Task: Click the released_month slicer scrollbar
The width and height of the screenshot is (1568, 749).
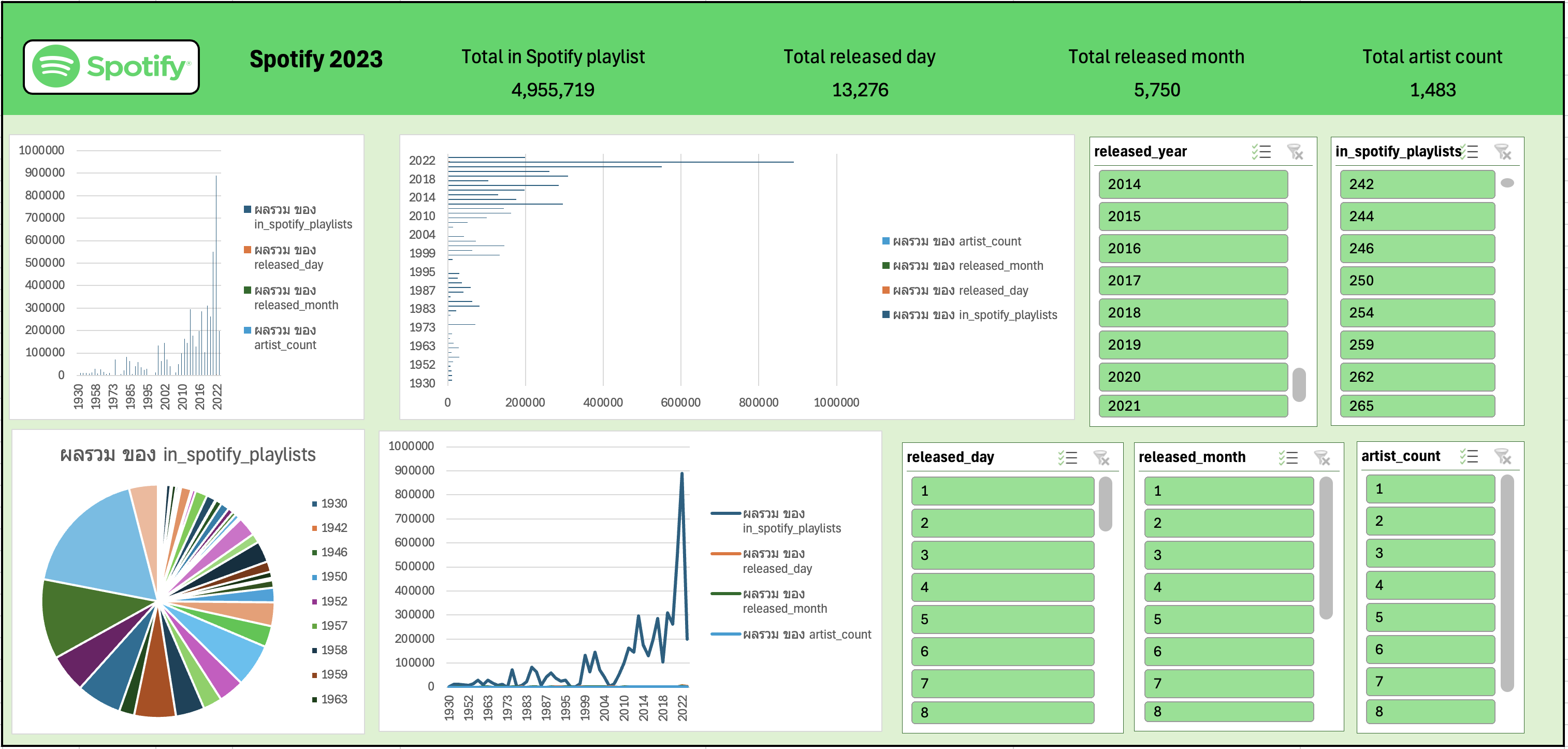Action: click(1326, 548)
